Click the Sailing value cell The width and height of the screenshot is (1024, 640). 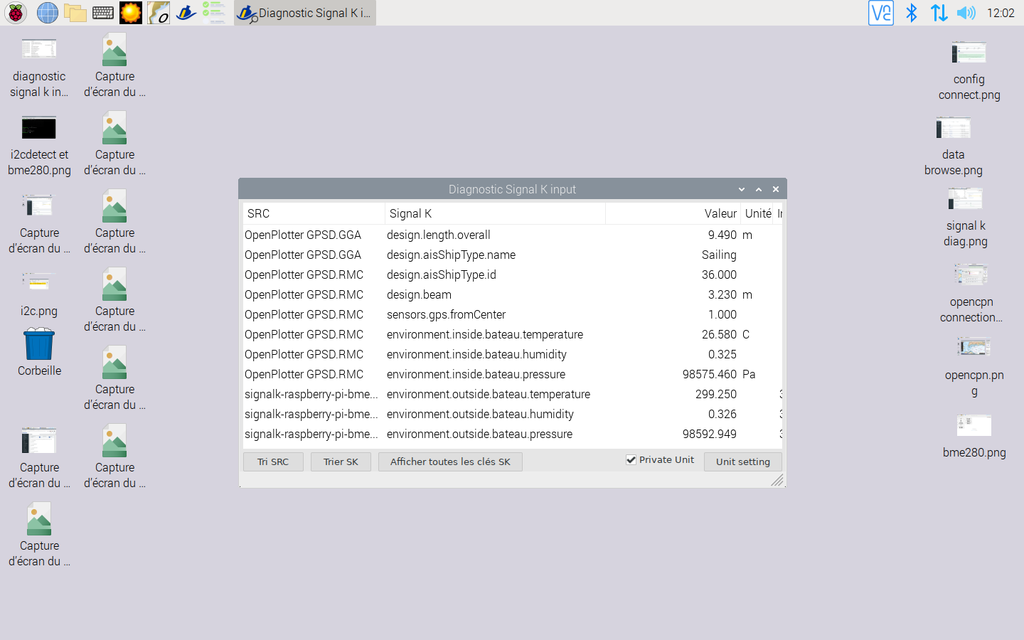719,255
